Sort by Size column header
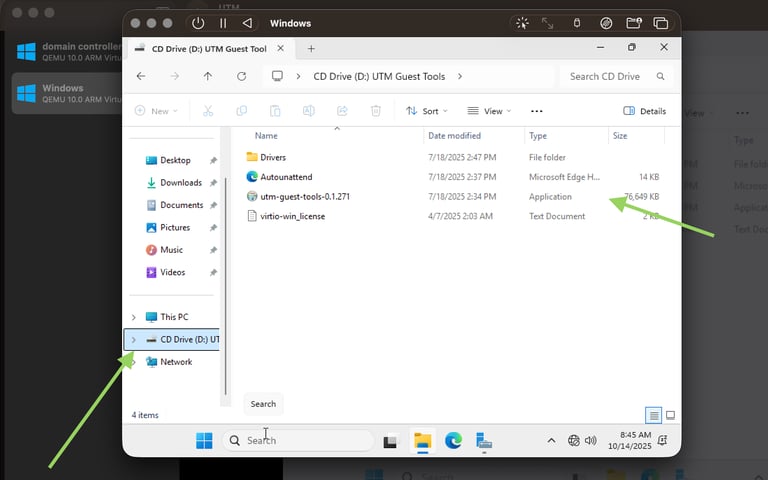The height and width of the screenshot is (480, 768). [x=620, y=136]
